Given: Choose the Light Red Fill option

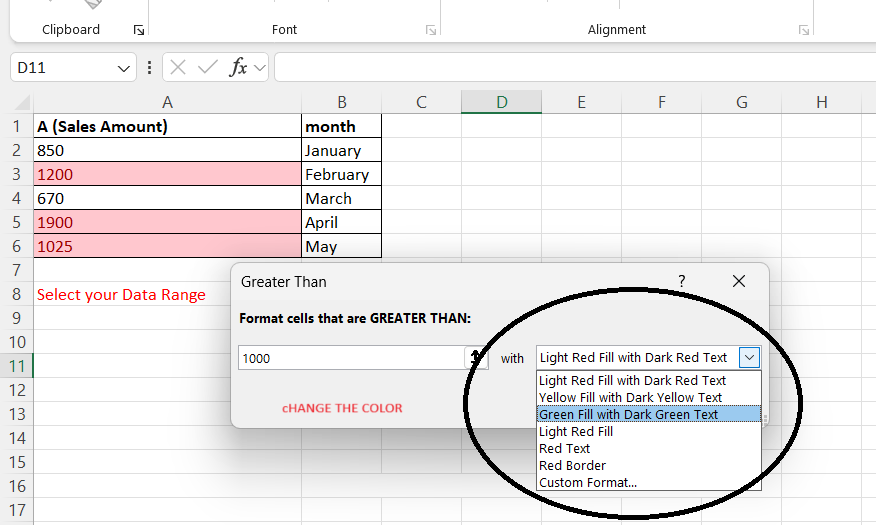Looking at the screenshot, I should point(649,431).
